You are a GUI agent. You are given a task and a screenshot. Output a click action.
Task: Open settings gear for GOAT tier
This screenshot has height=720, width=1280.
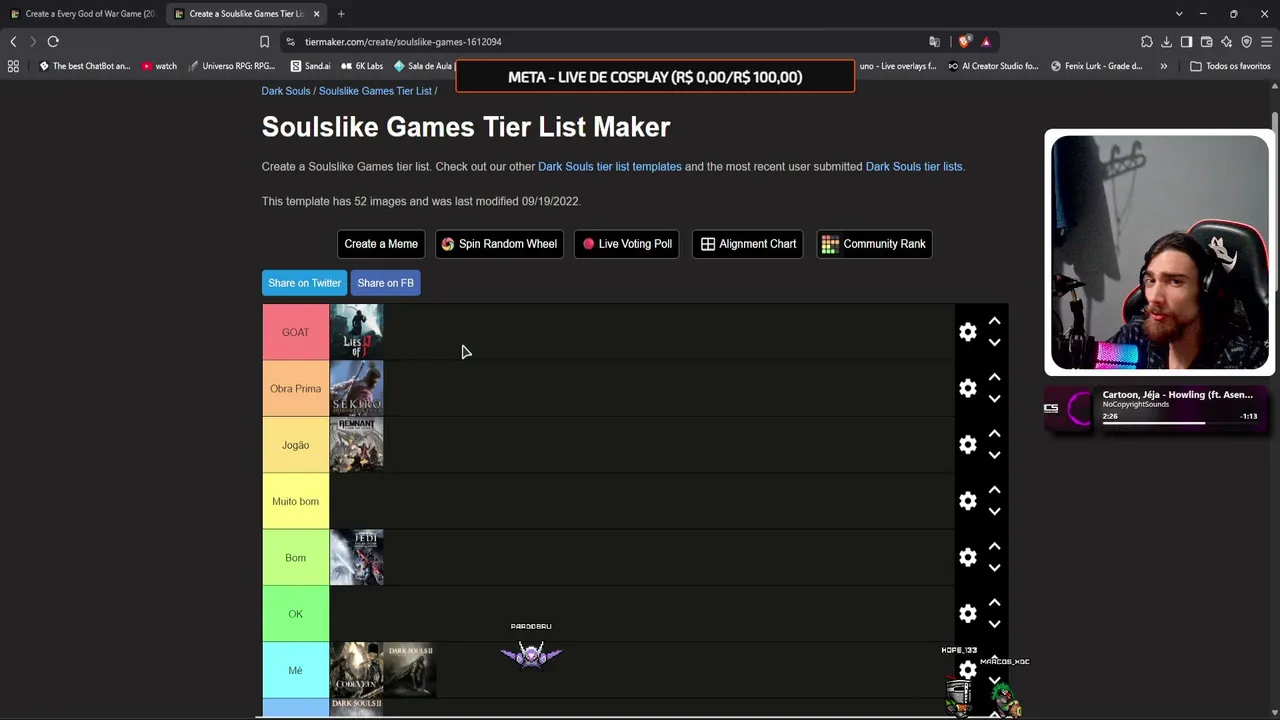tap(967, 332)
